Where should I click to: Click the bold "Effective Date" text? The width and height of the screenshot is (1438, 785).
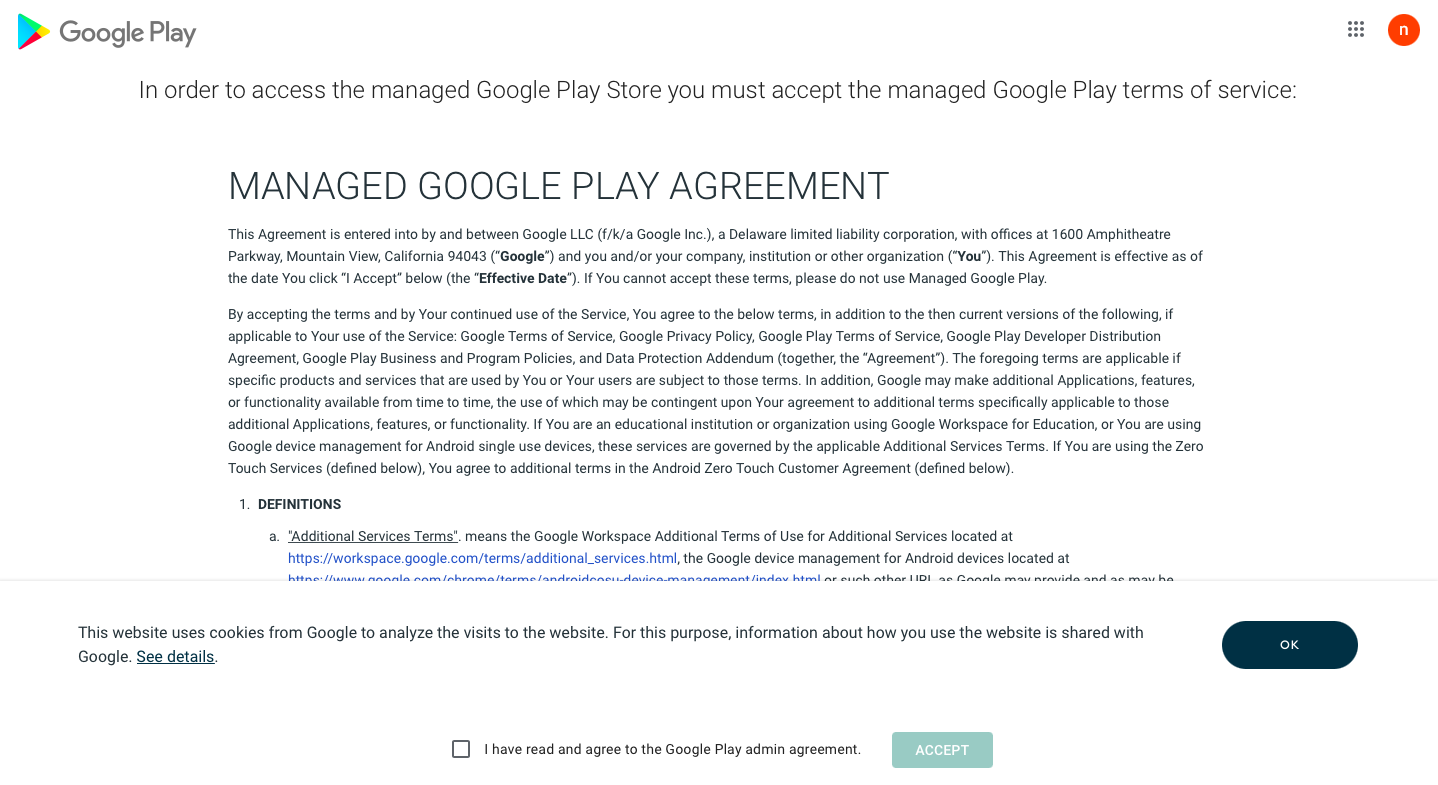[523, 278]
